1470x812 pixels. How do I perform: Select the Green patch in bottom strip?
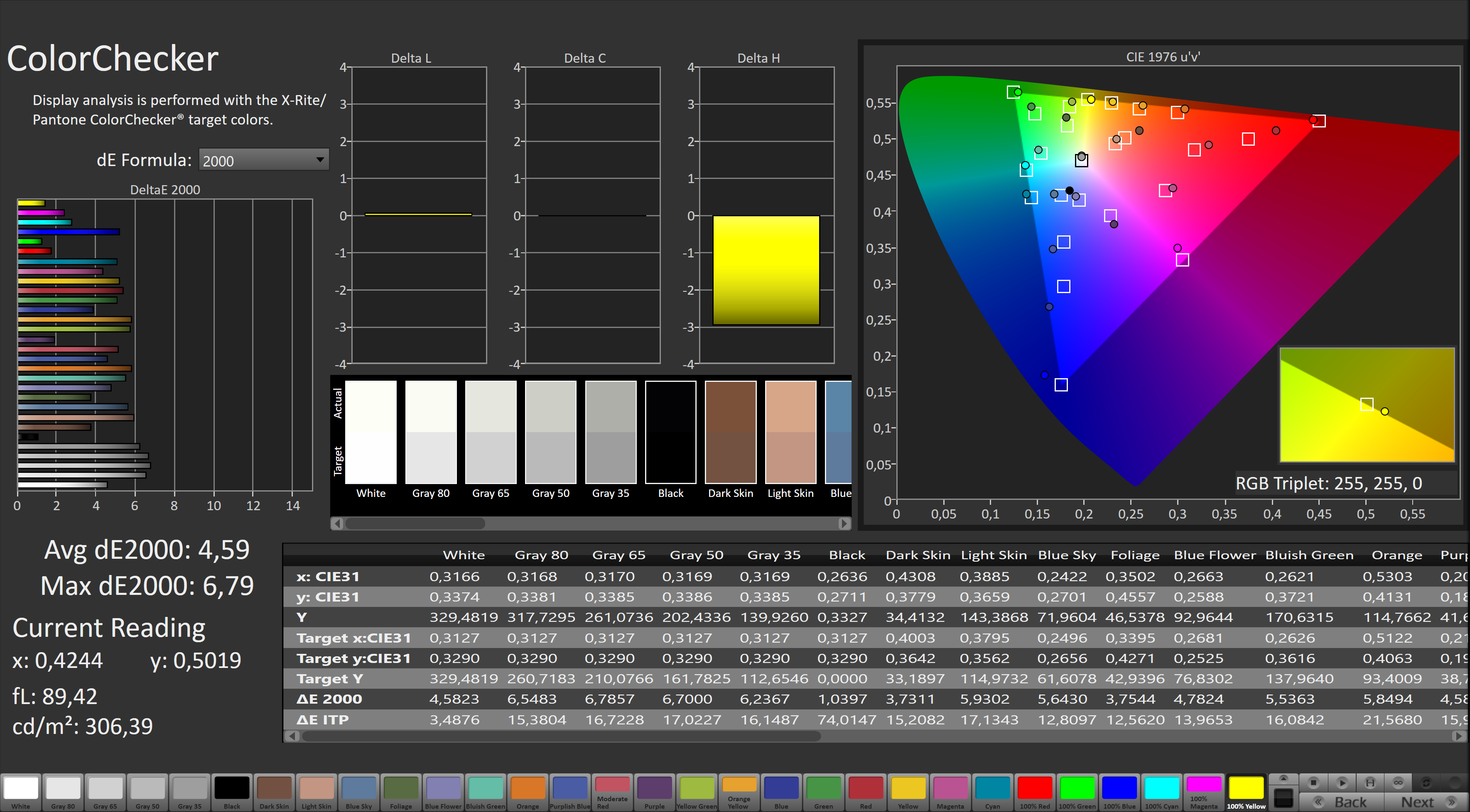point(823,792)
